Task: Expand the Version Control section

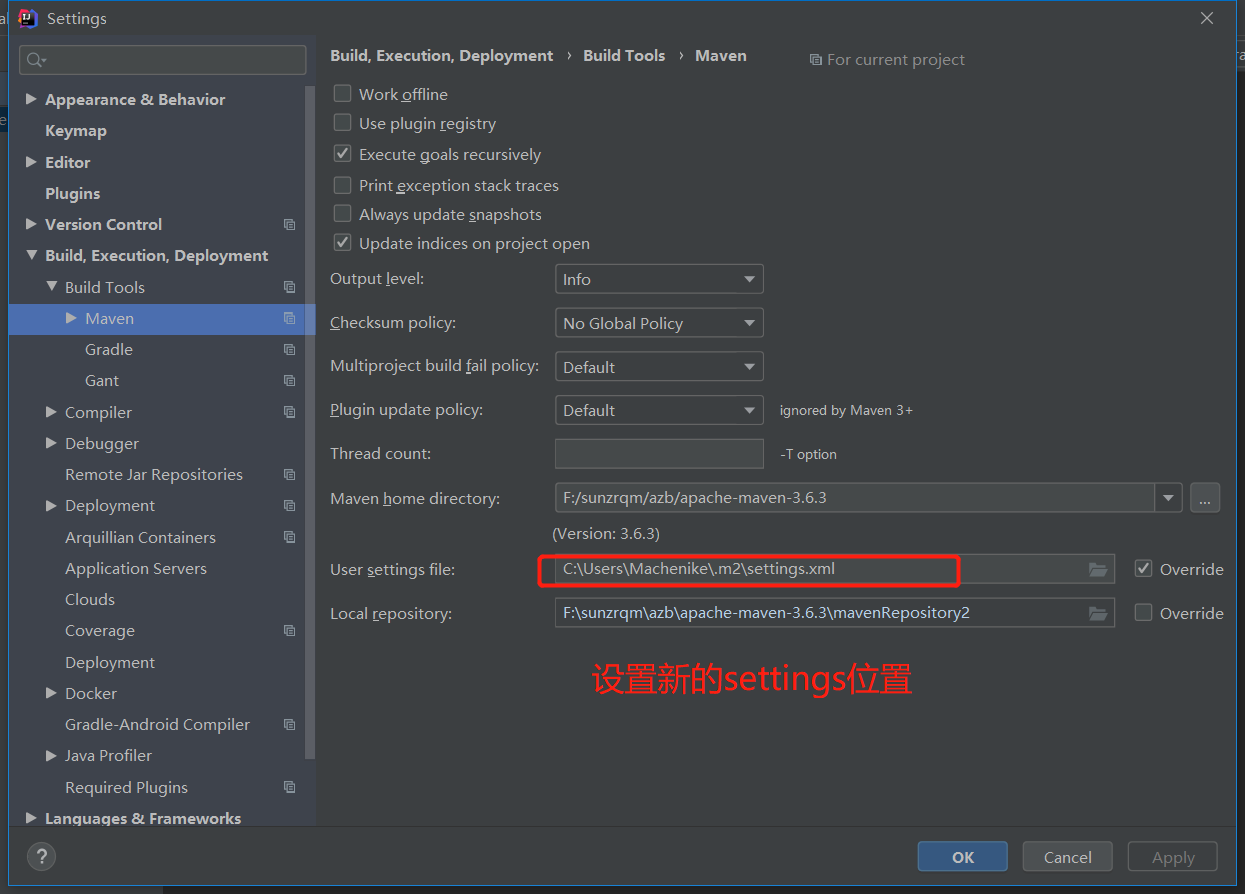Action: (31, 224)
